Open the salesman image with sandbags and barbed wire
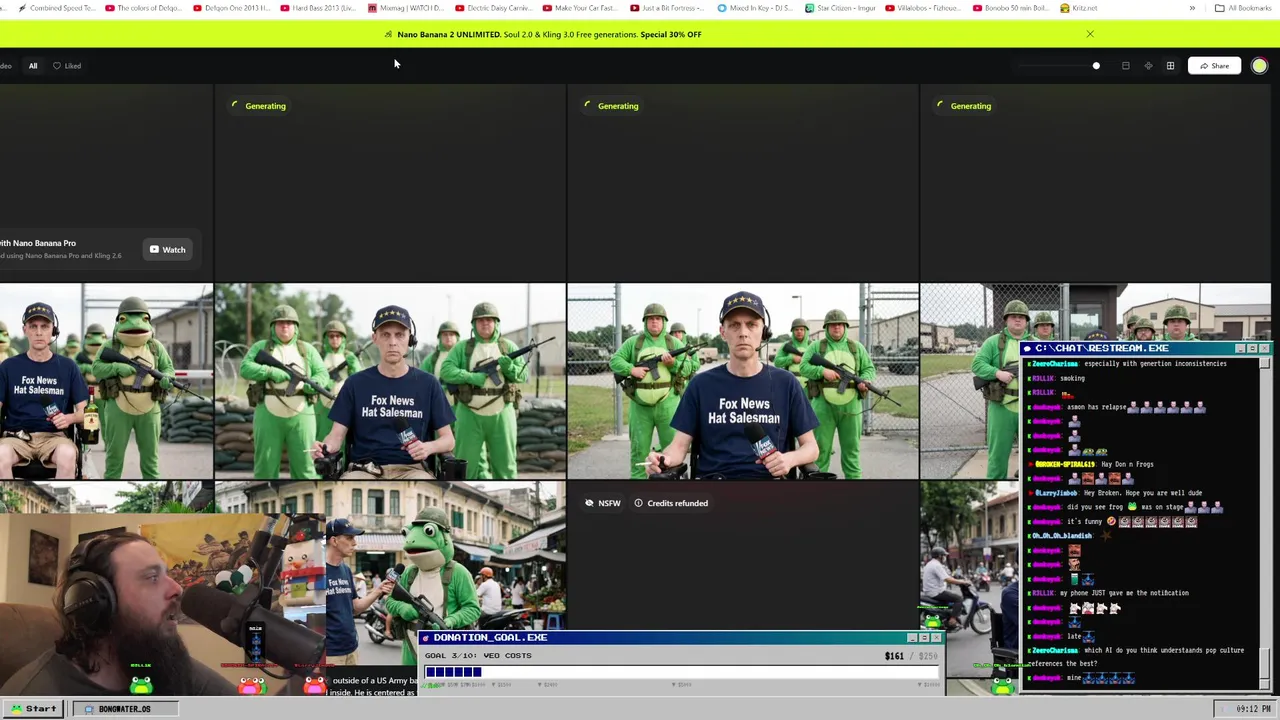This screenshot has width=1280, height=720. tap(390, 381)
